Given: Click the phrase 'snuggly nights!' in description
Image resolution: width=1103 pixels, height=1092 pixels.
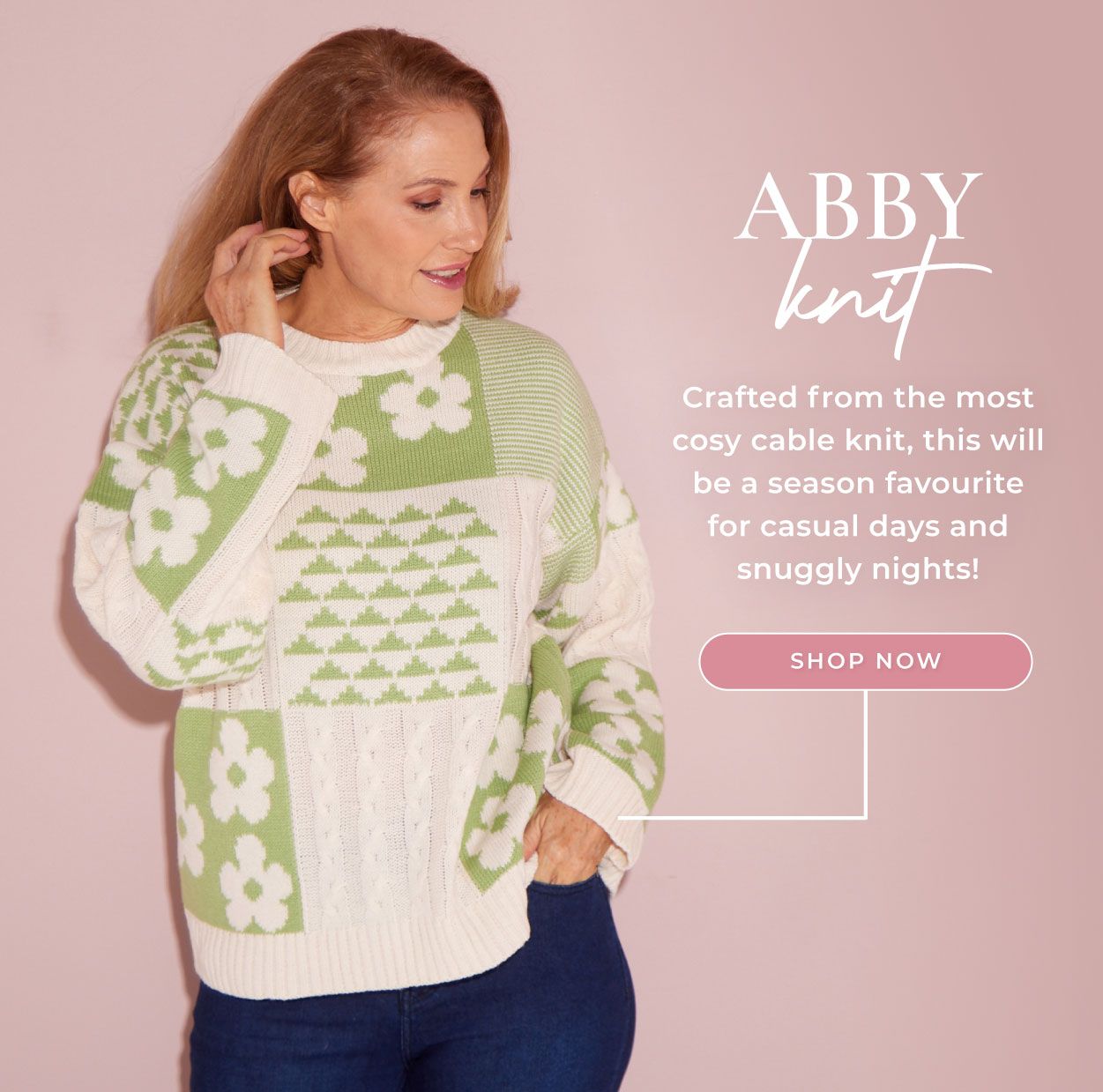Looking at the screenshot, I should (857, 568).
